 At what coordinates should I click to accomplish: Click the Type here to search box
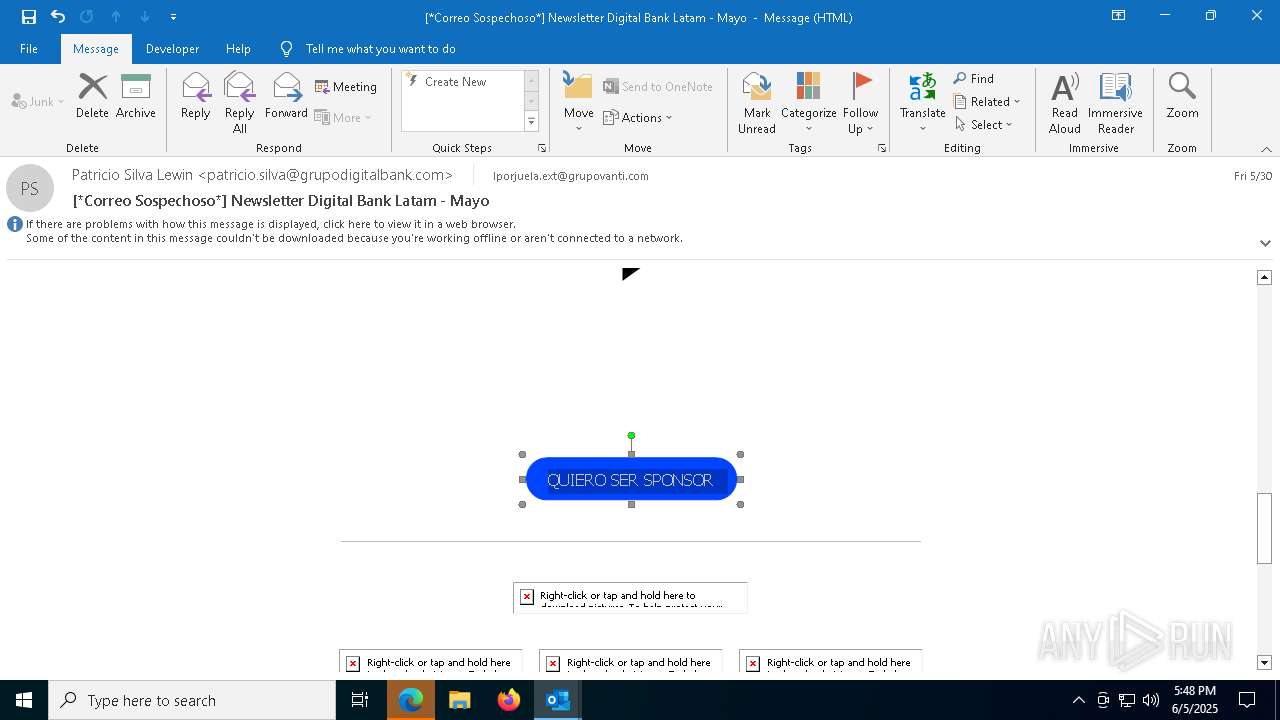192,700
